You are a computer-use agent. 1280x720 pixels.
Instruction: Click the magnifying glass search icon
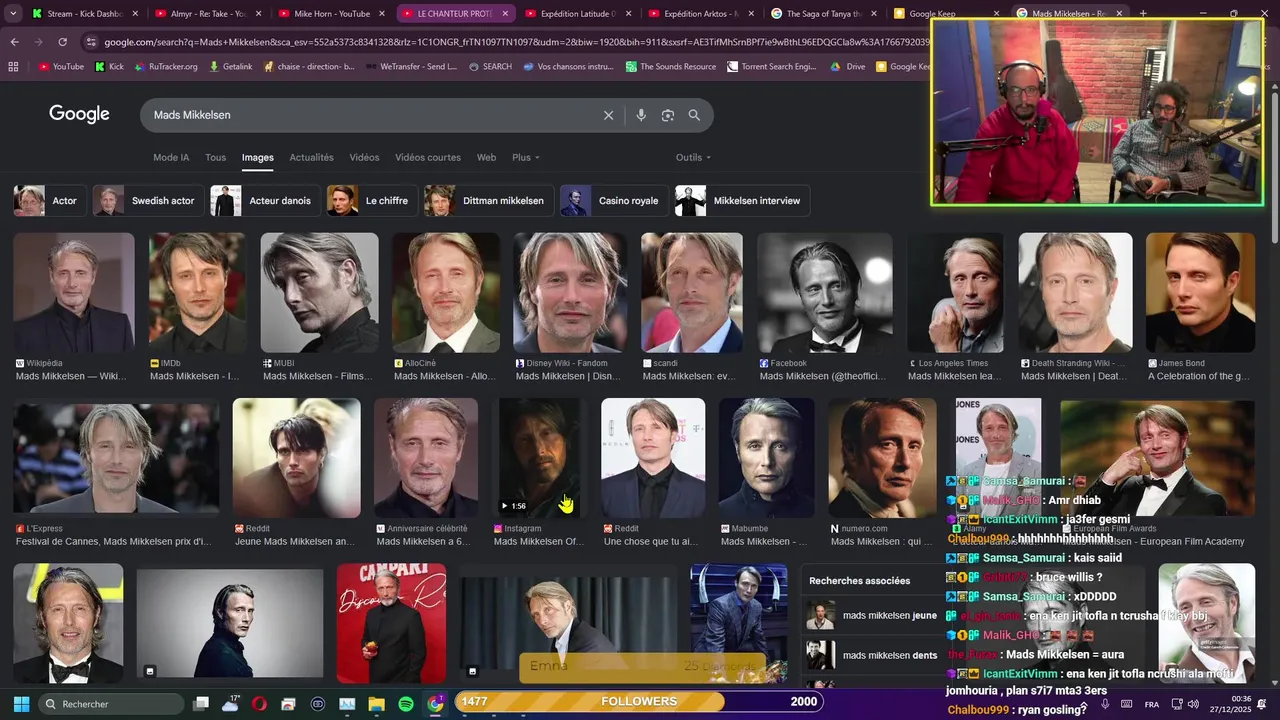694,115
